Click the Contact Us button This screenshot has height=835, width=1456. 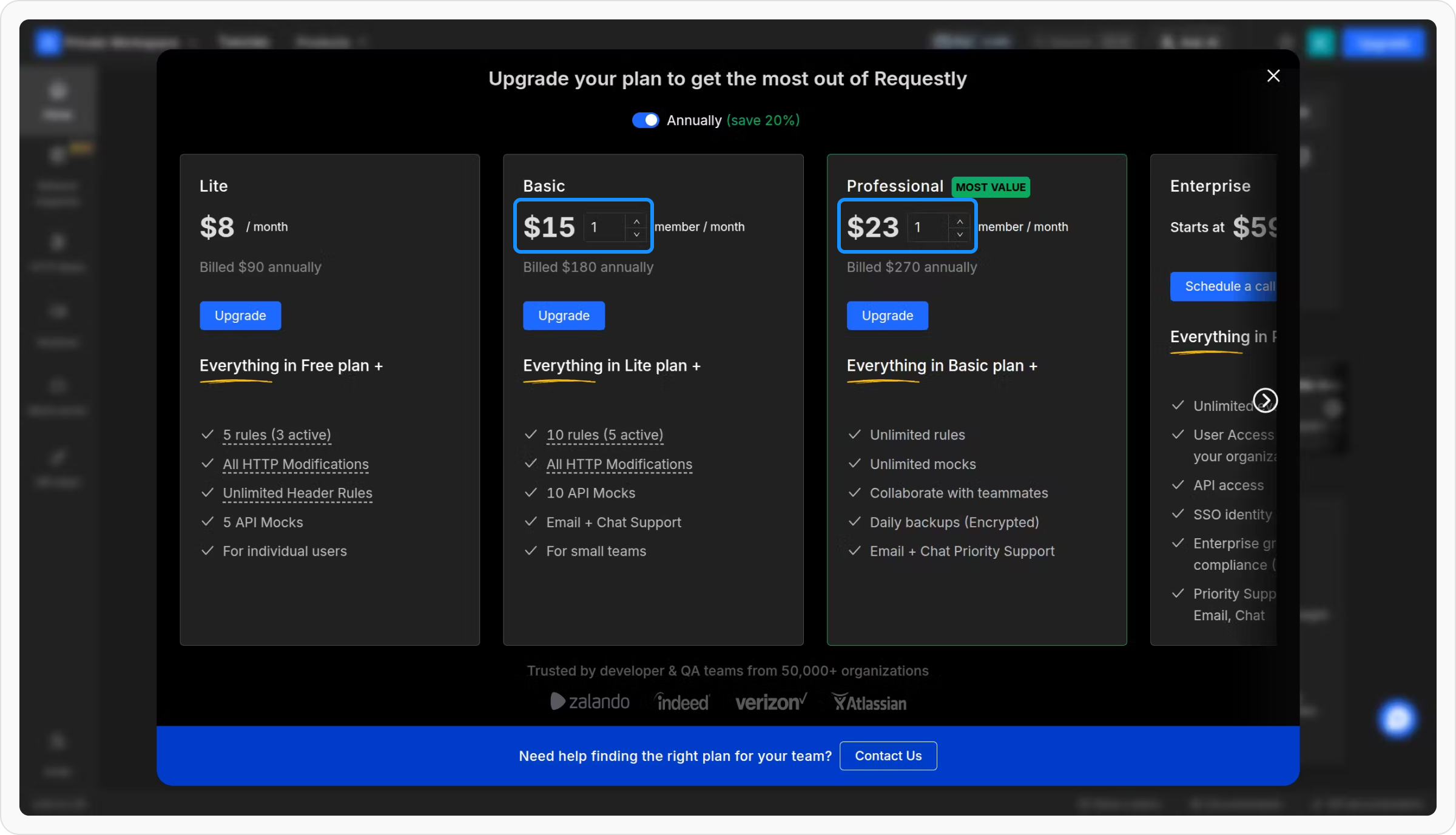(x=888, y=756)
